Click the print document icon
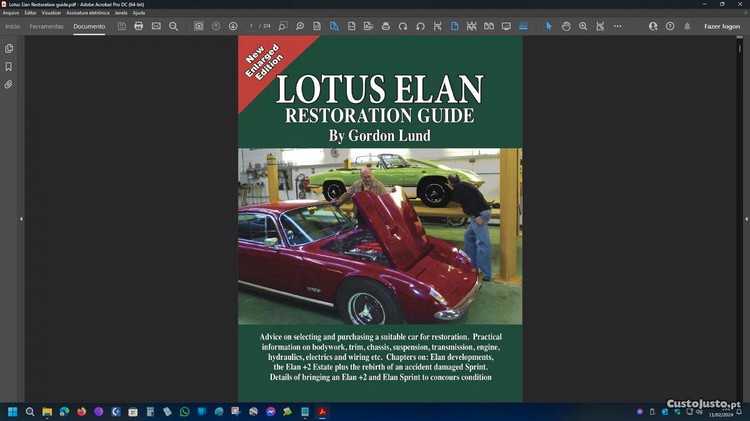This screenshot has height=421, width=750. pos(139,26)
